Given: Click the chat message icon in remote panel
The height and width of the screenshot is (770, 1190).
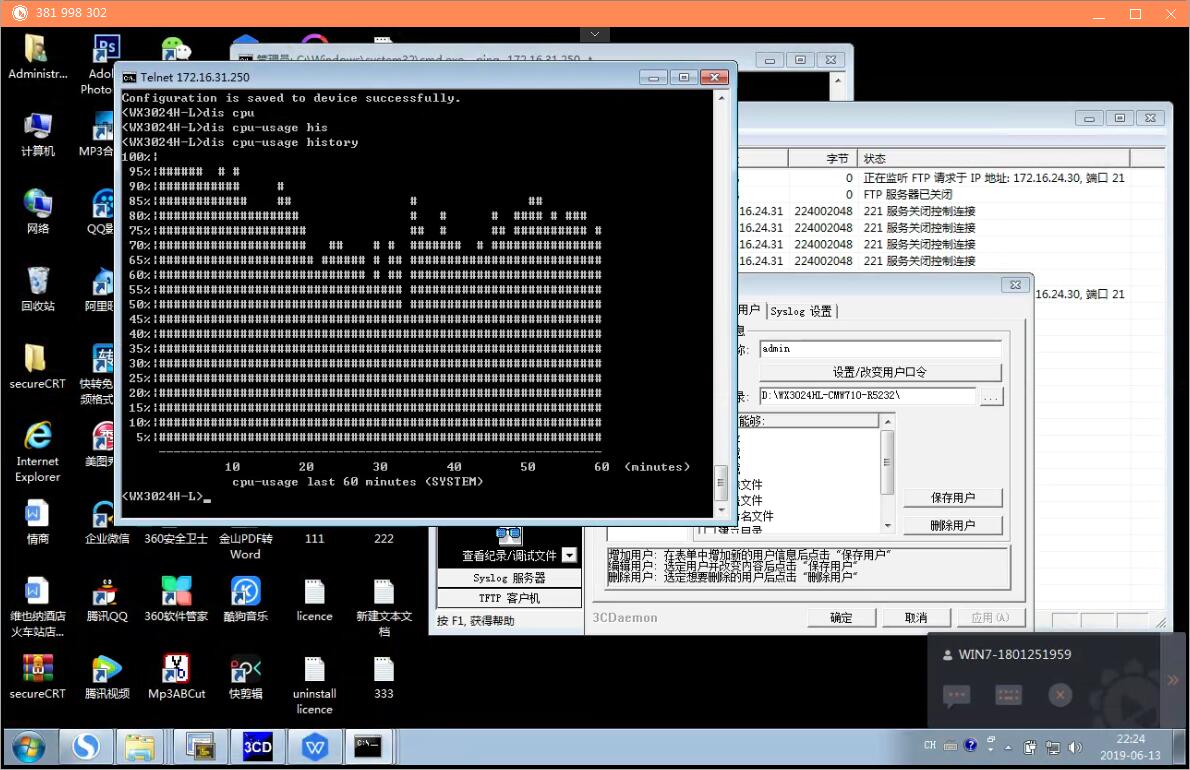Looking at the screenshot, I should (956, 695).
